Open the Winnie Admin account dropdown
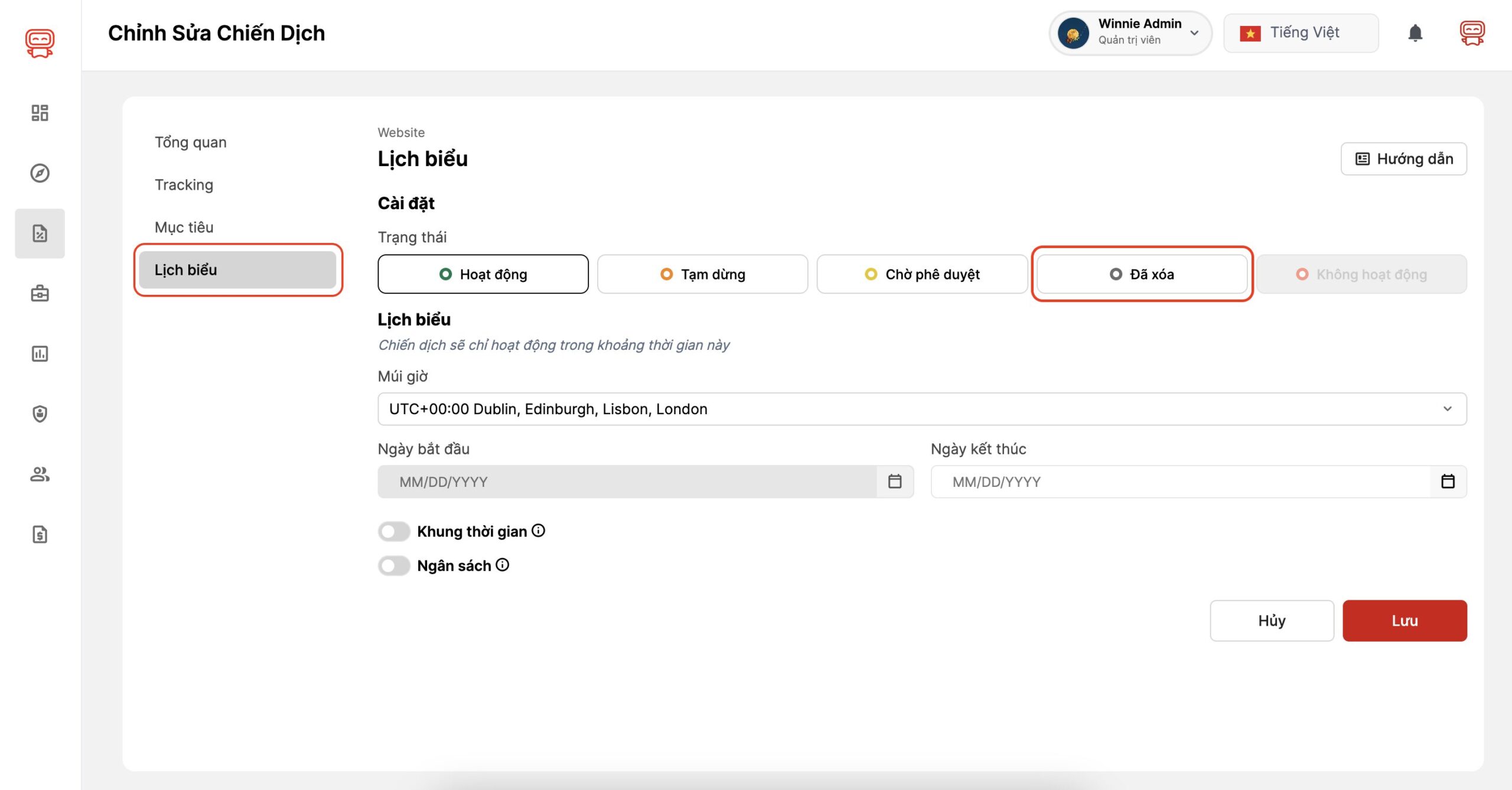The height and width of the screenshot is (790, 1512). (x=1130, y=33)
